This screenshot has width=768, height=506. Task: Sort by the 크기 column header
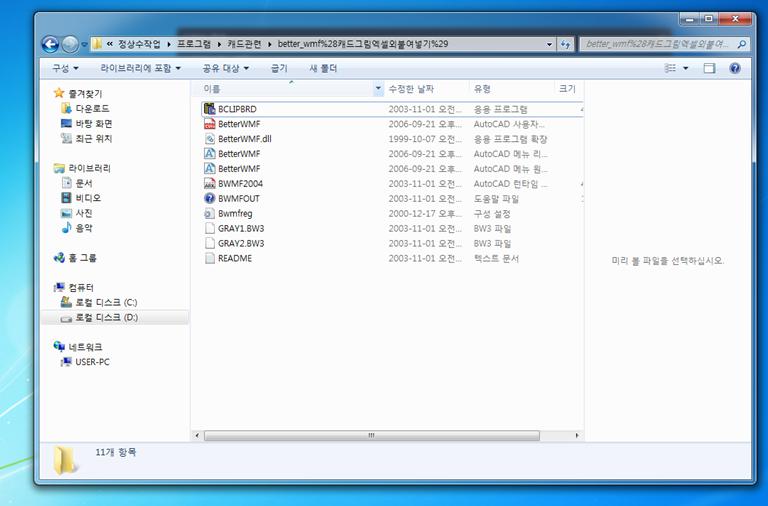(x=567, y=89)
